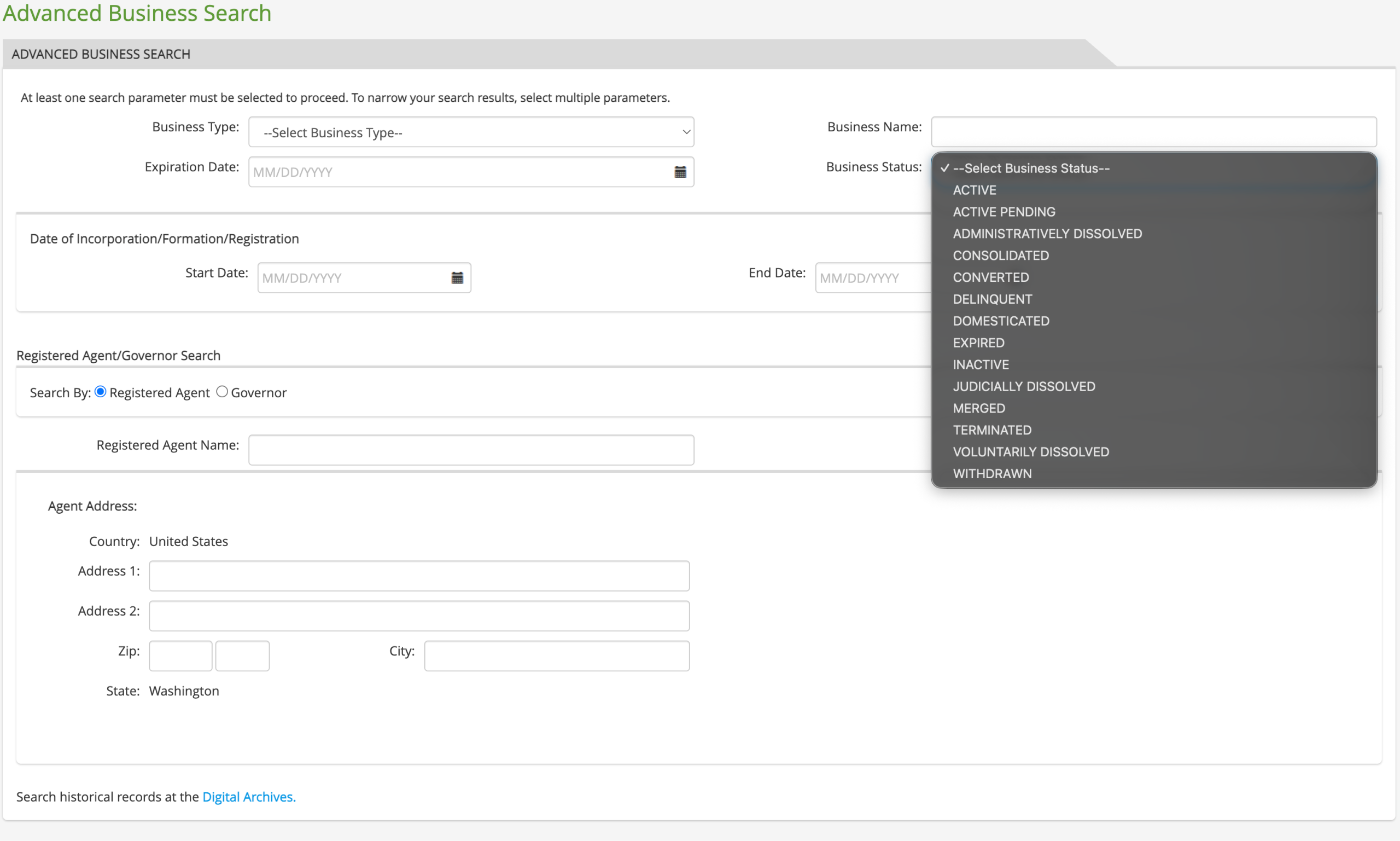The width and height of the screenshot is (1400, 841).
Task: Focus the City input field
Action: (557, 656)
